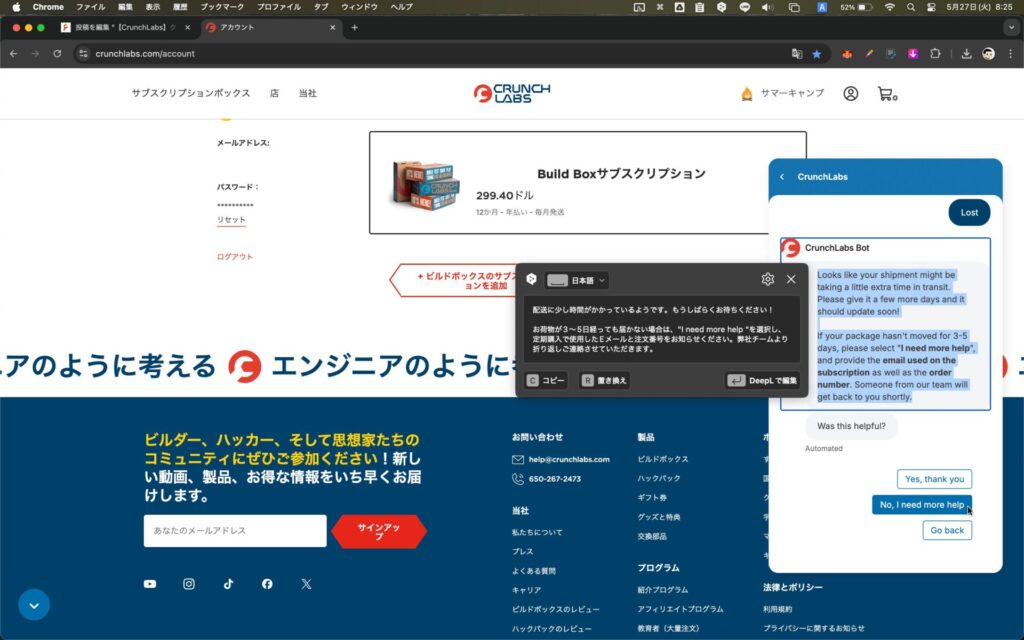Click Go back in chat
The height and width of the screenshot is (640, 1024).
tap(947, 530)
